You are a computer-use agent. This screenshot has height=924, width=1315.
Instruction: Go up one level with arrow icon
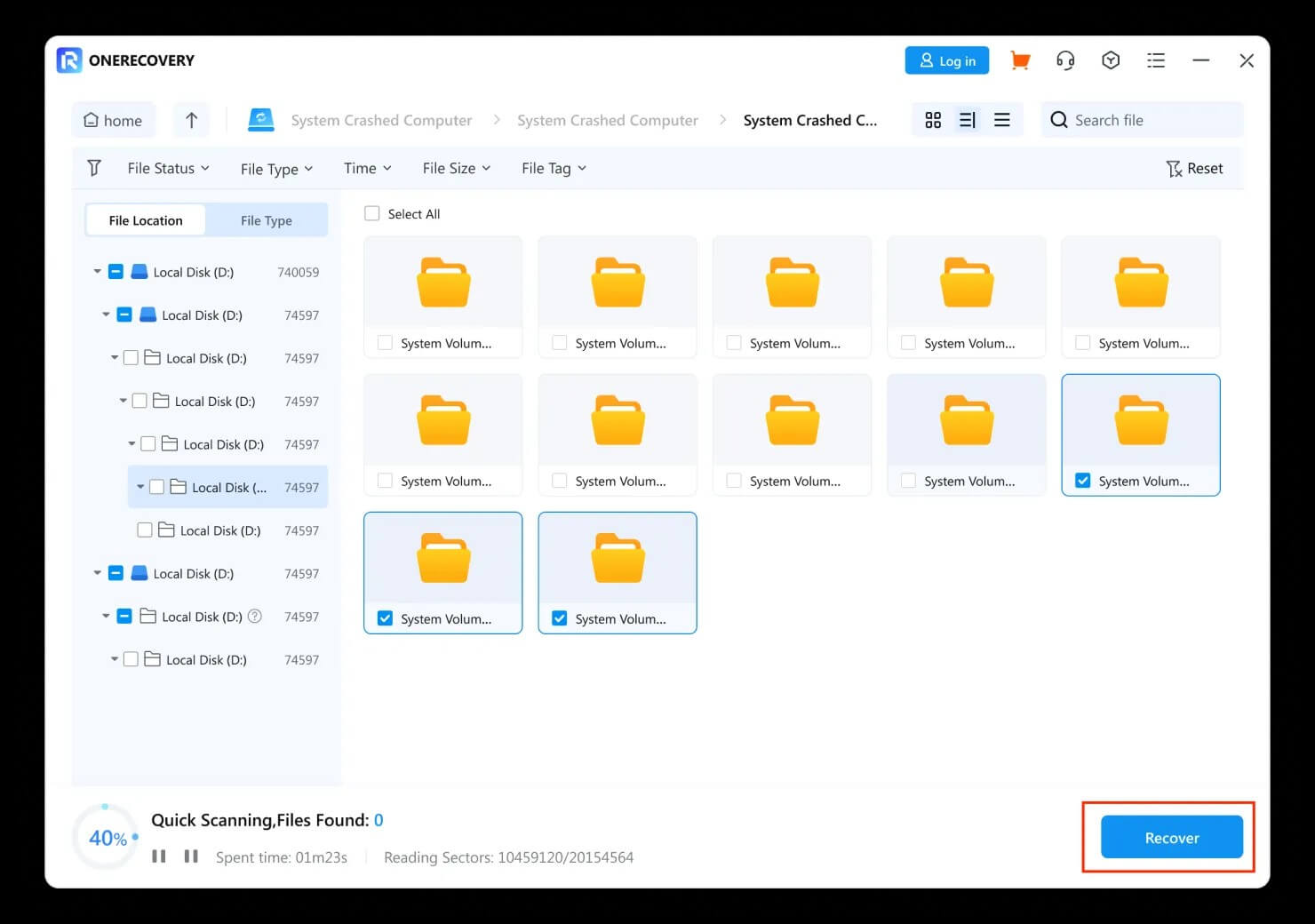(x=191, y=120)
